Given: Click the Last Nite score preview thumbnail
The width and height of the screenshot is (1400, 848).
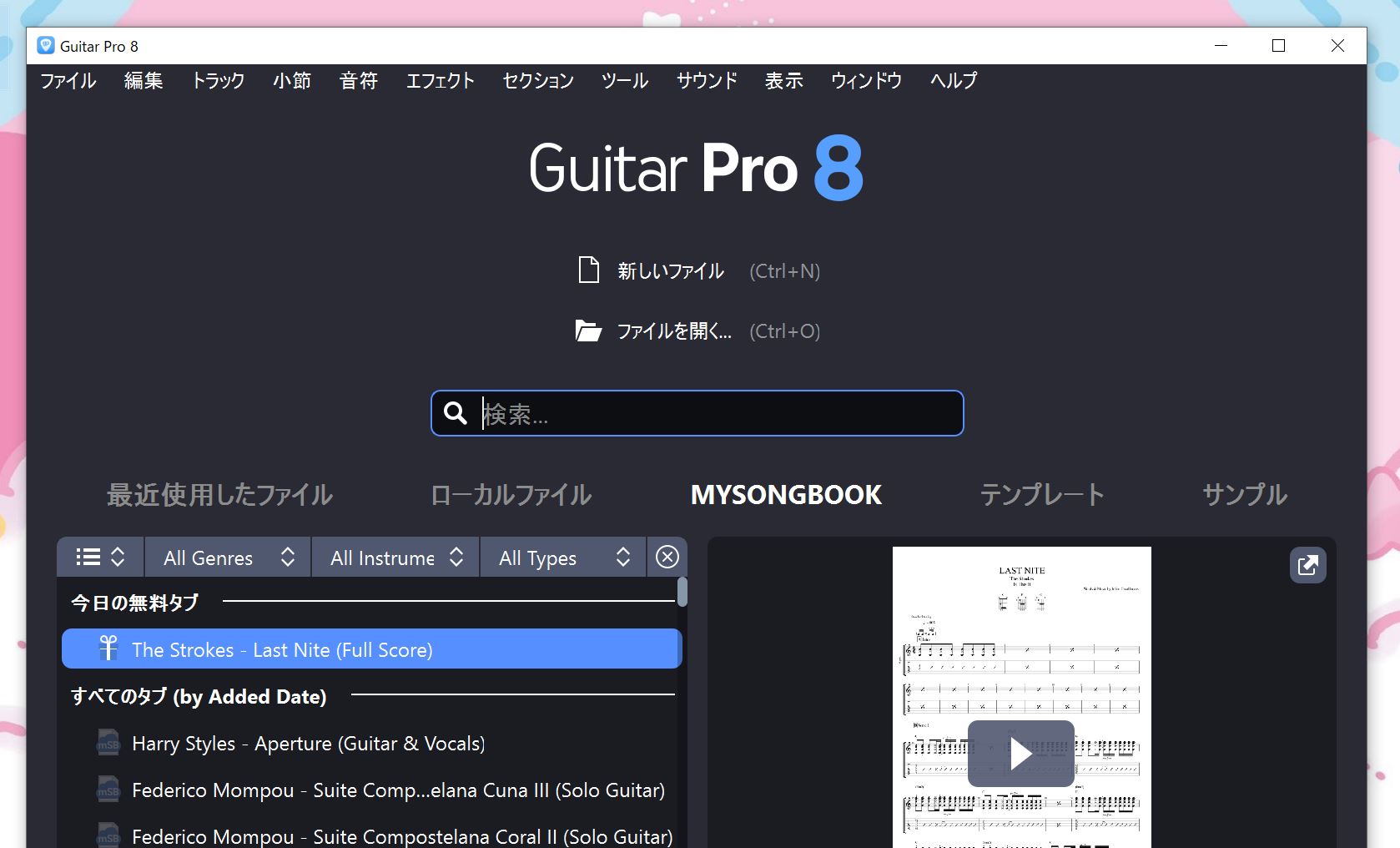Looking at the screenshot, I should click(x=1021, y=697).
